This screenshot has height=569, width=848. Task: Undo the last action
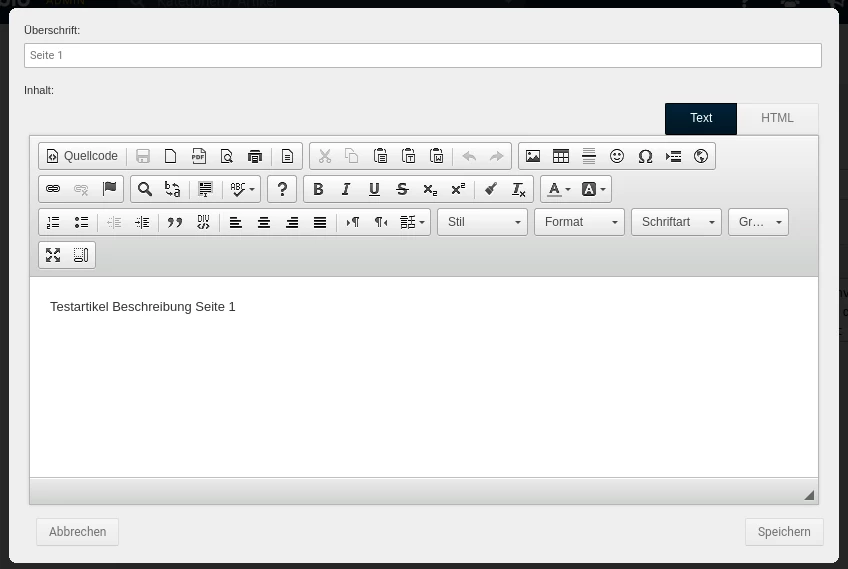469,156
